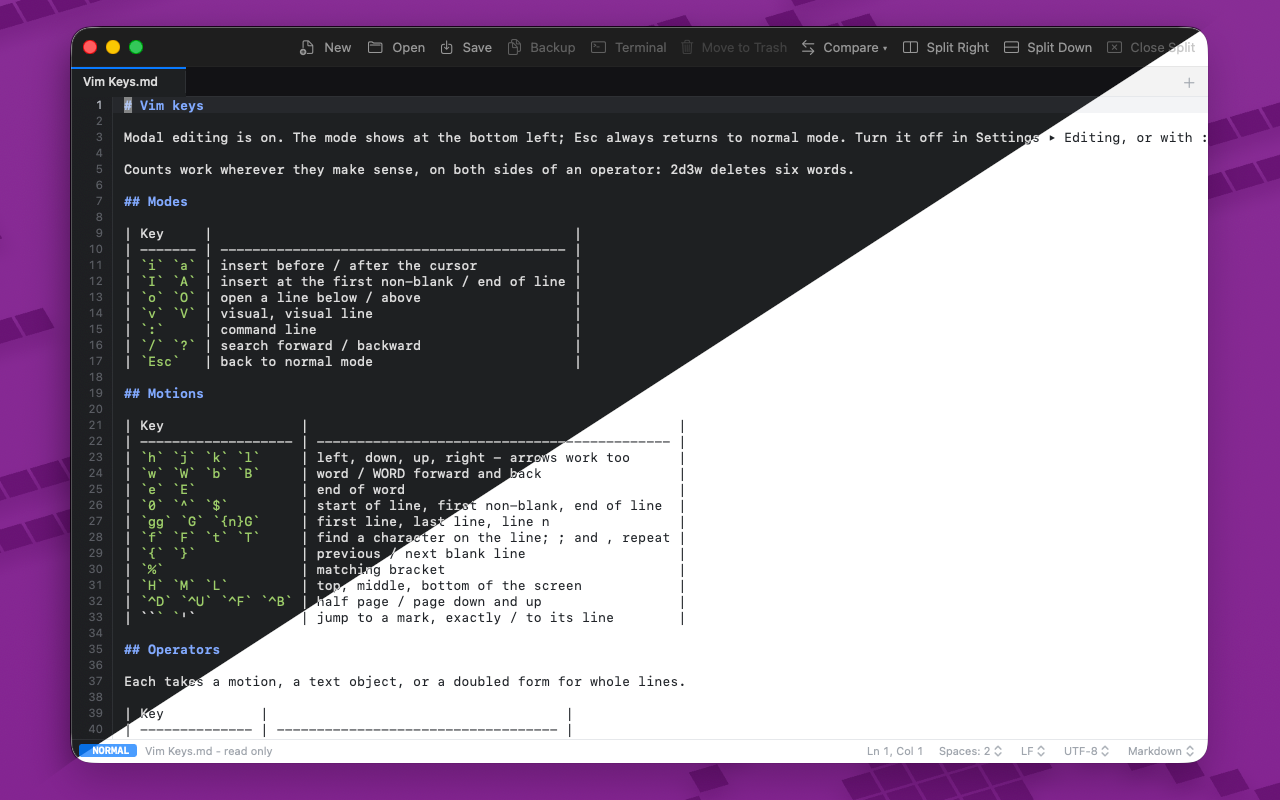
Task: Click the '# Vim keys' heading
Action: tap(164, 105)
